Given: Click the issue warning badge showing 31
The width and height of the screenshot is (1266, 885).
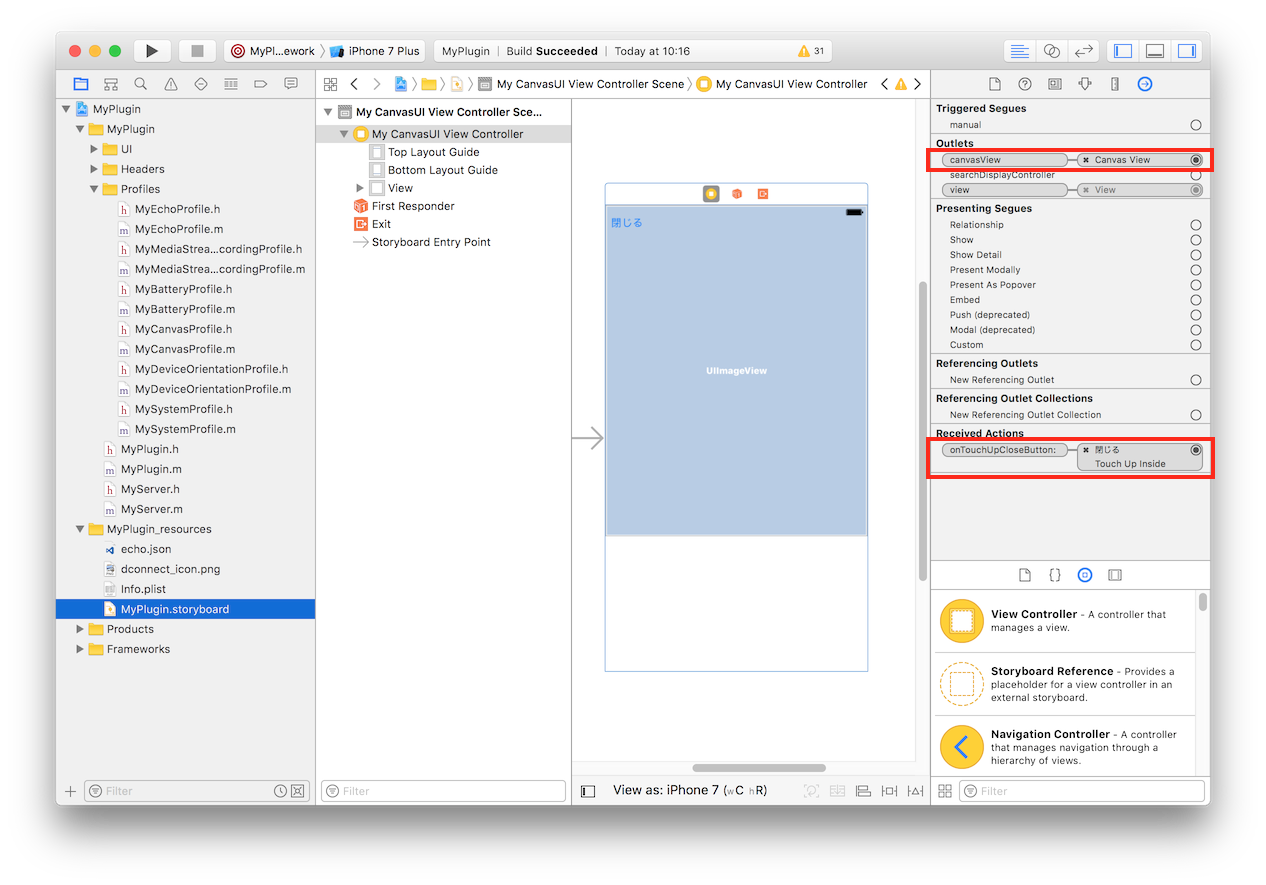Looking at the screenshot, I should coord(811,51).
